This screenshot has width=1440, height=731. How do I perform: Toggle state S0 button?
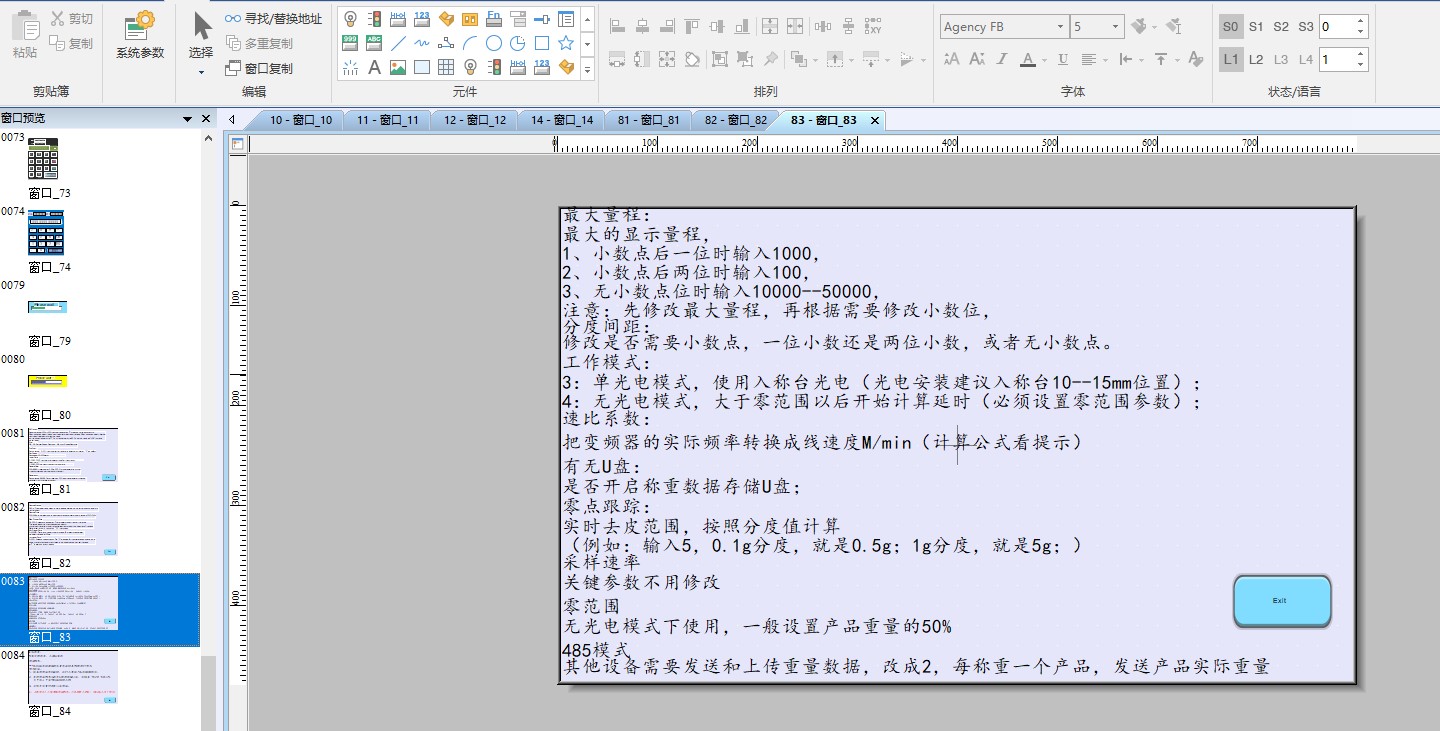(1230, 27)
